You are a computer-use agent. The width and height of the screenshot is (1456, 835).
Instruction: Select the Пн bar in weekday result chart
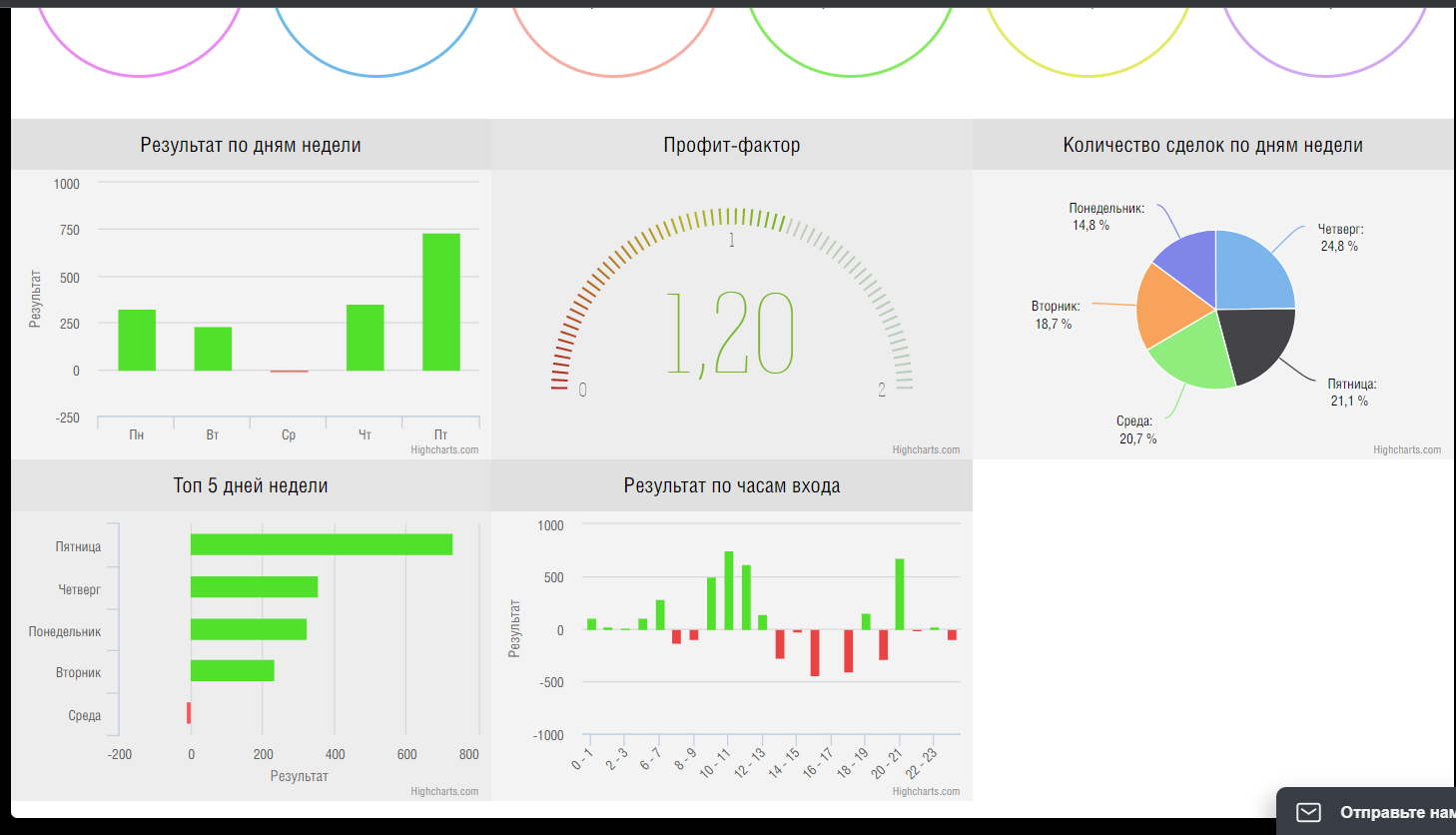137,341
